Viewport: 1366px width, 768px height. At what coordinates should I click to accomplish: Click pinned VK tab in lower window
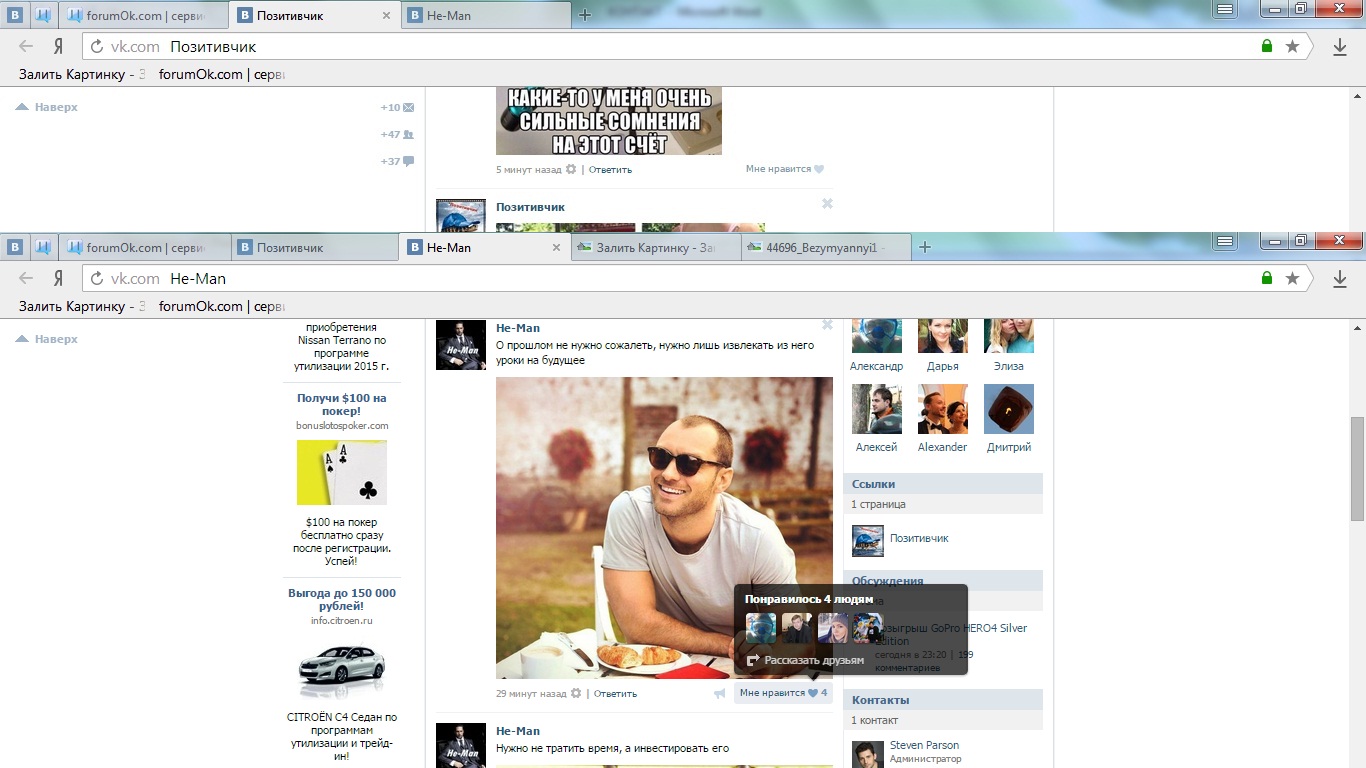coord(15,247)
